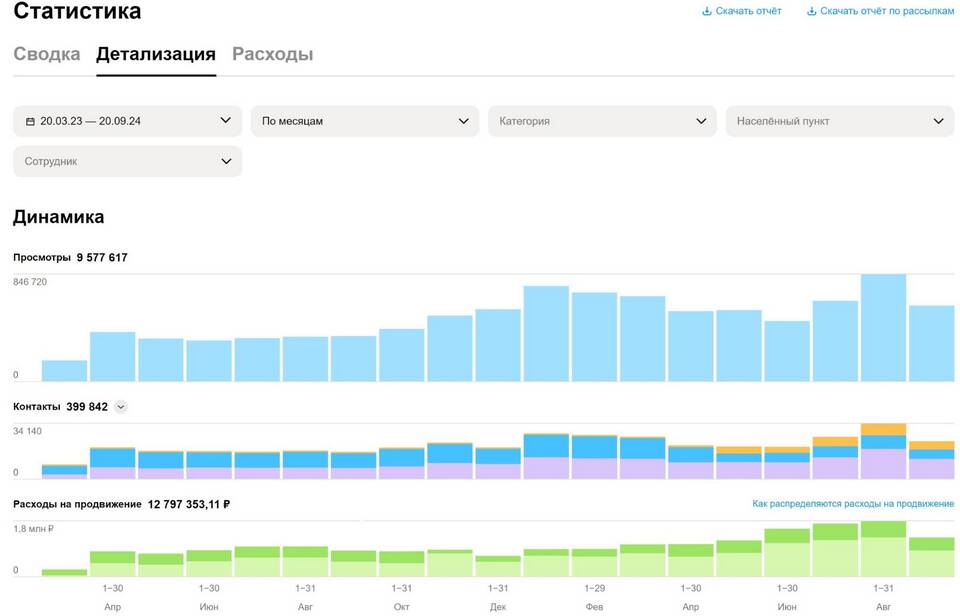Image resolution: width=960 pixels, height=616 pixels.
Task: Click the tallest green bar in Расходы chart
Action: (883, 548)
